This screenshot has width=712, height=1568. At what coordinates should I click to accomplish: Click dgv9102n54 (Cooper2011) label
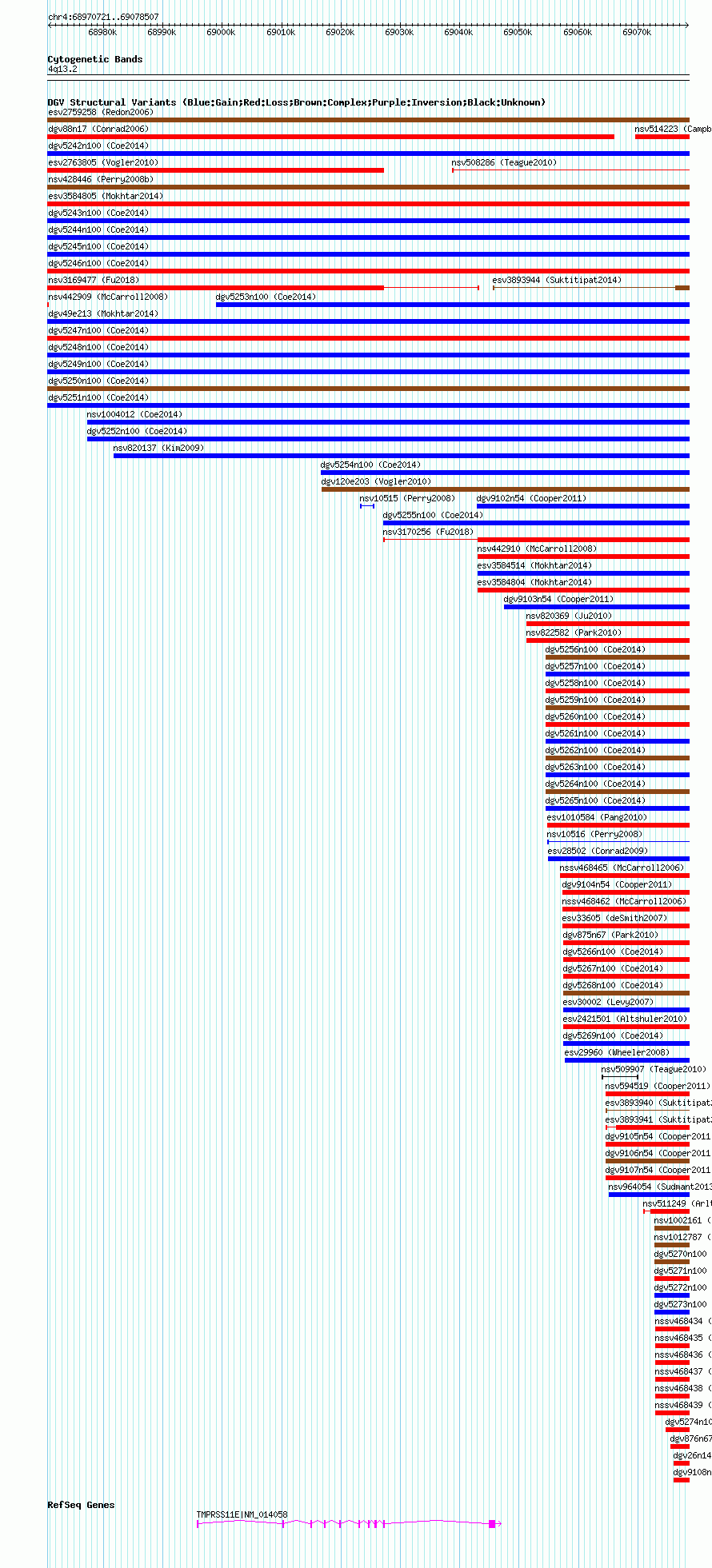click(x=531, y=498)
